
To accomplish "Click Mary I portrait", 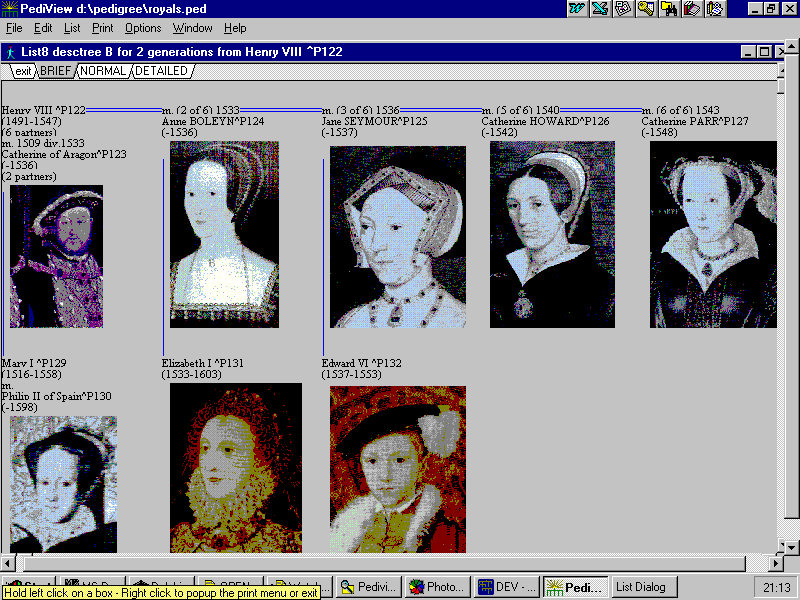I will pos(63,484).
